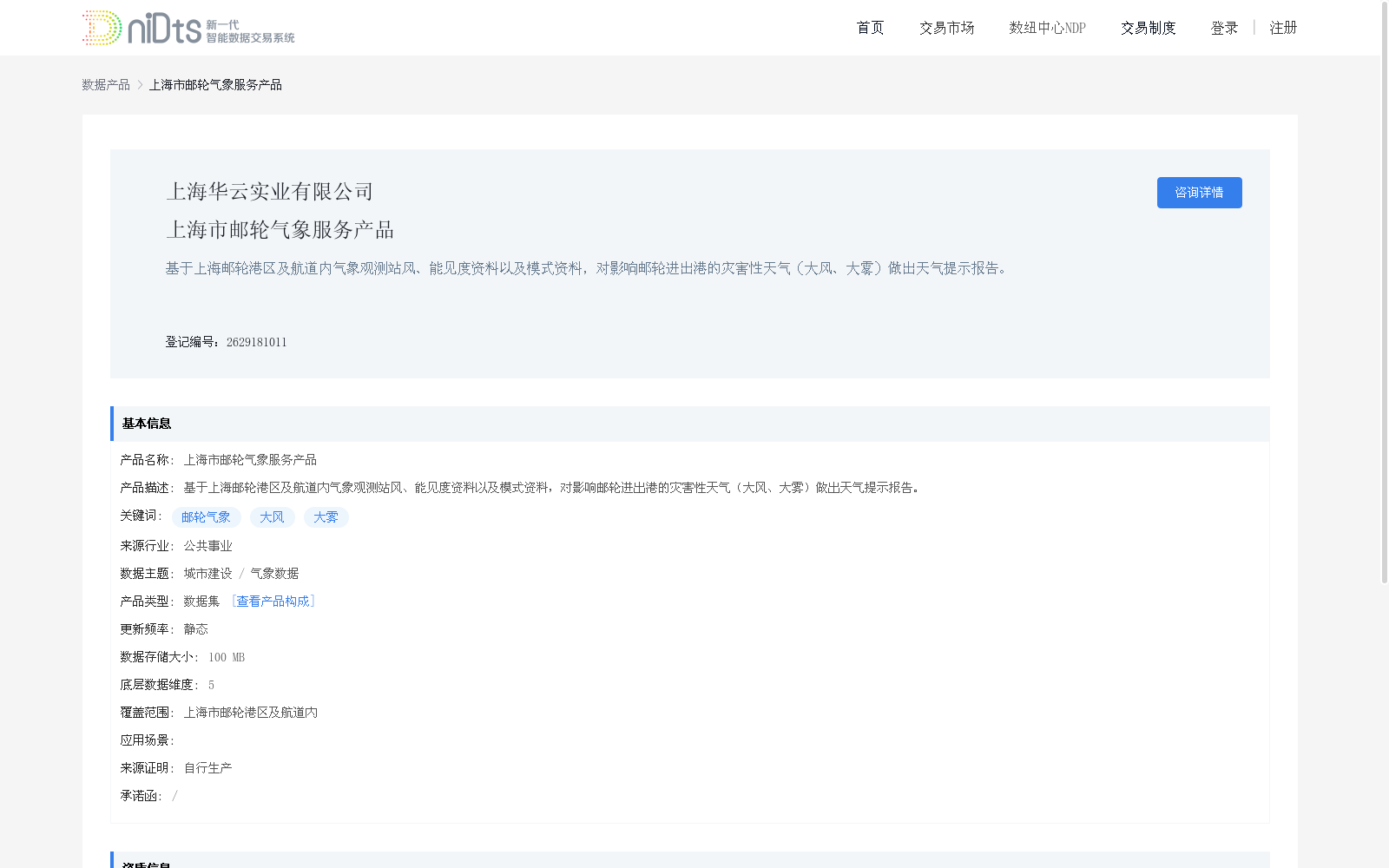Click the 登录 link
Viewport: 1389px width, 868px height.
(x=1224, y=28)
